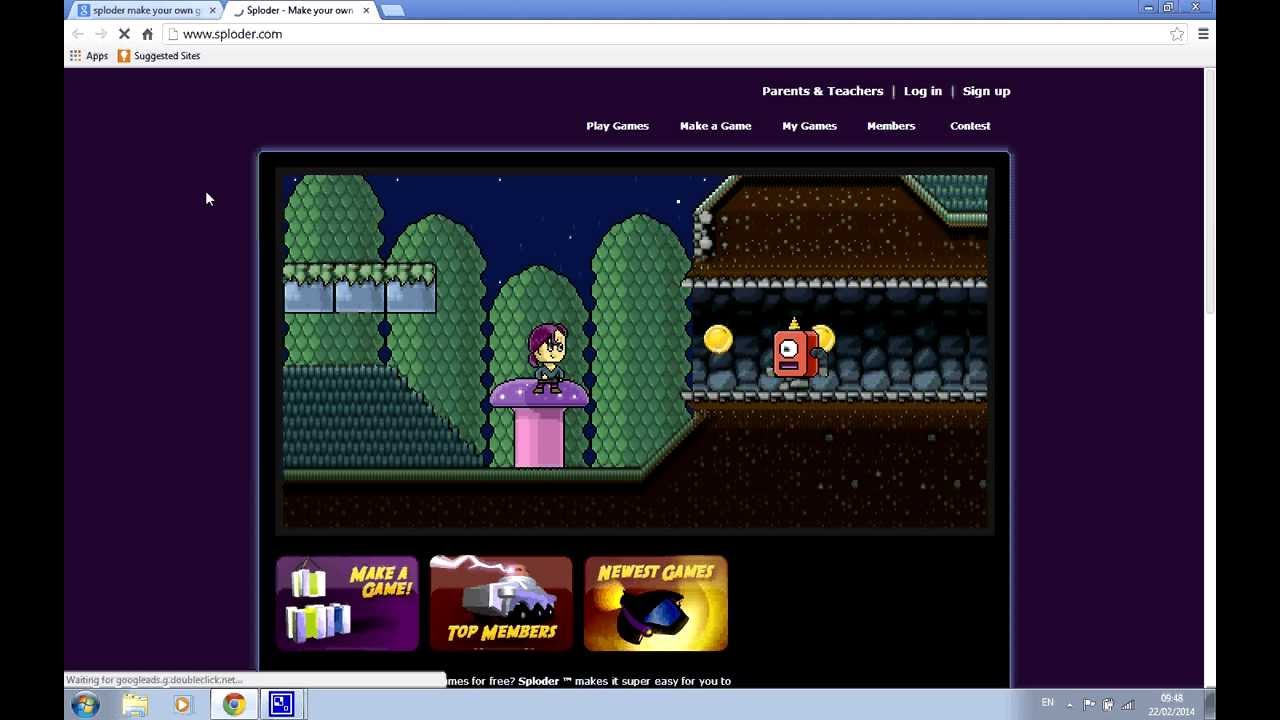Click the EN language indicator
Screen dimensions: 1280x720
pyautogui.click(x=1047, y=703)
